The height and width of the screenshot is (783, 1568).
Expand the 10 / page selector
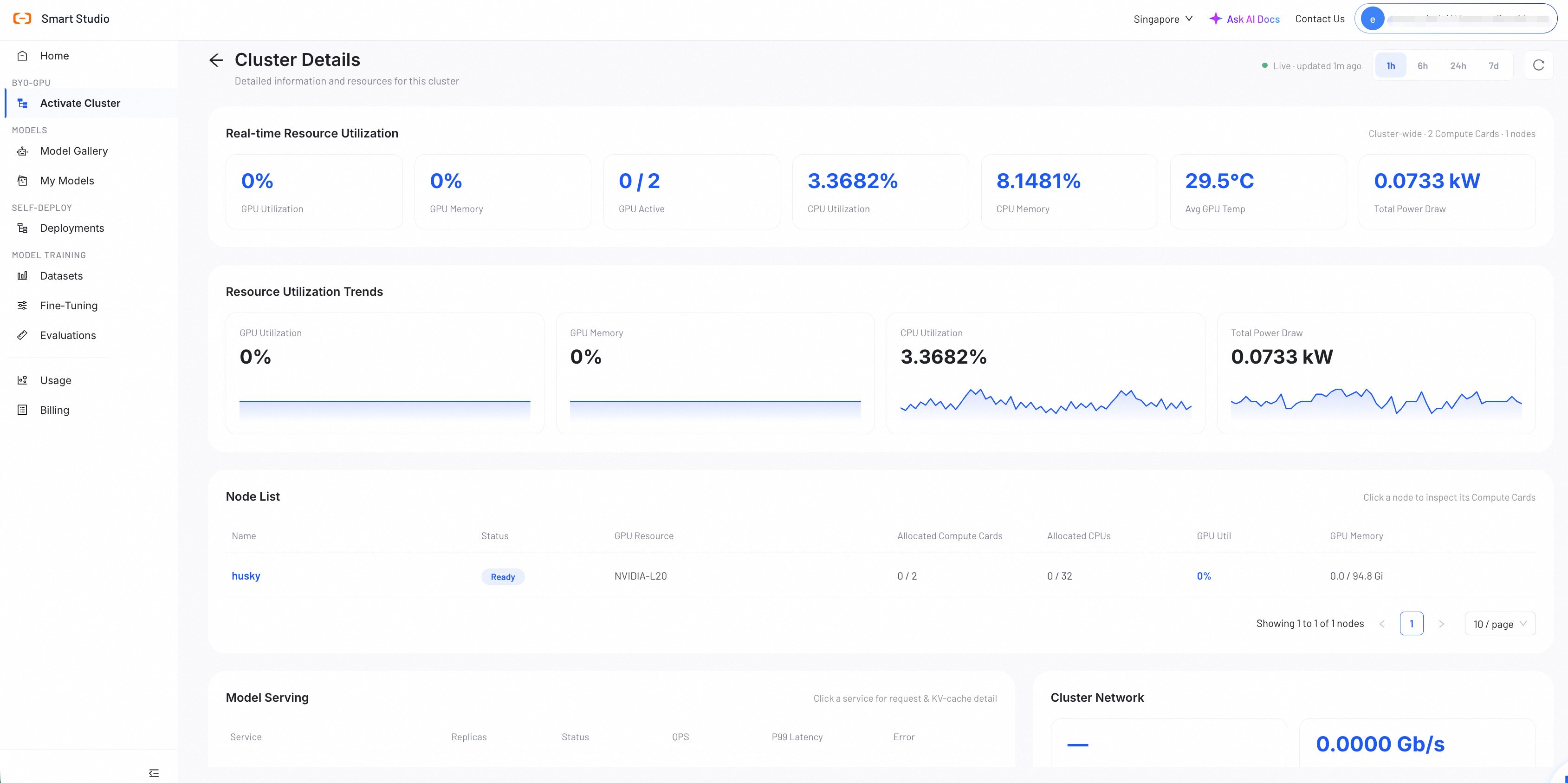pos(1500,624)
